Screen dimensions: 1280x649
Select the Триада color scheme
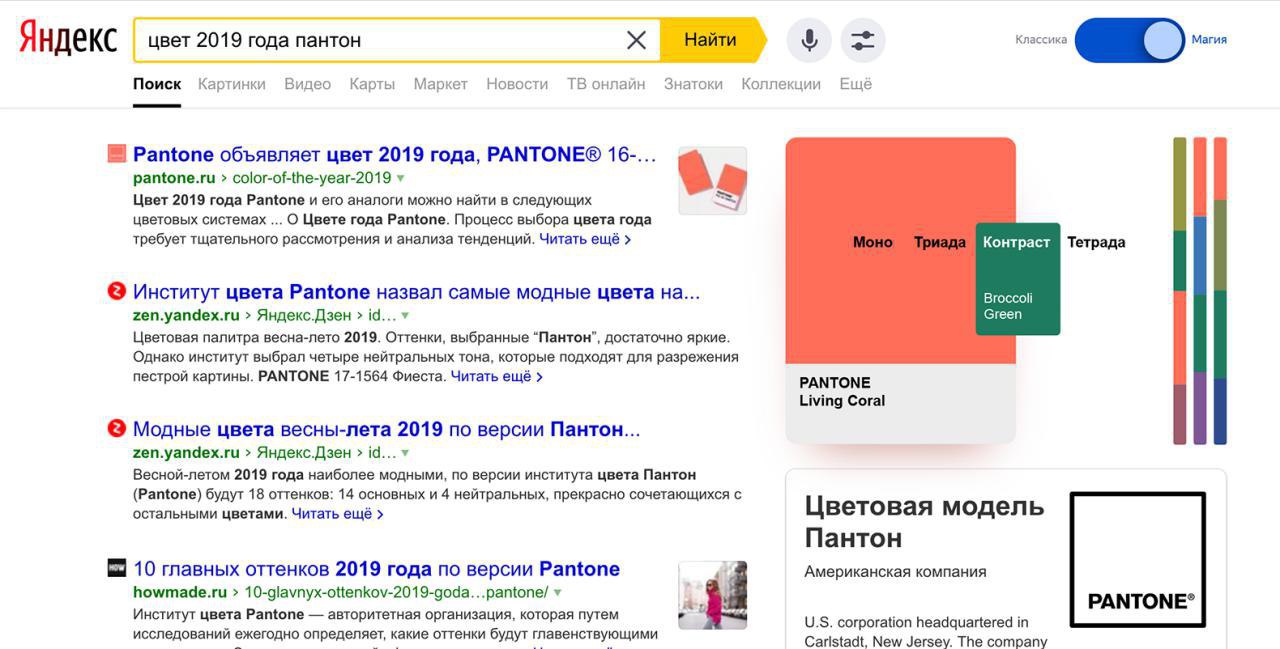pyautogui.click(x=940, y=242)
